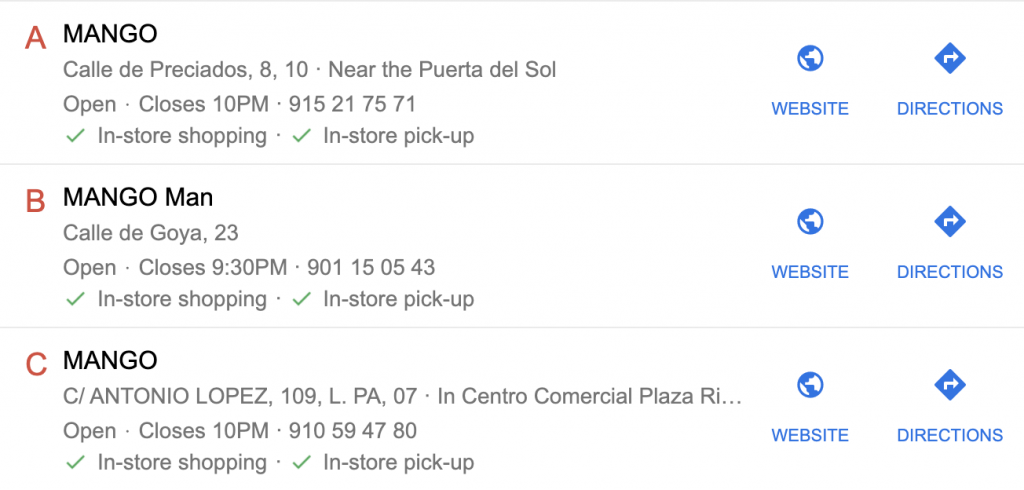Click the globe icon for MANGO Man
Viewport: 1024px width, 490px height.
[x=810, y=222]
